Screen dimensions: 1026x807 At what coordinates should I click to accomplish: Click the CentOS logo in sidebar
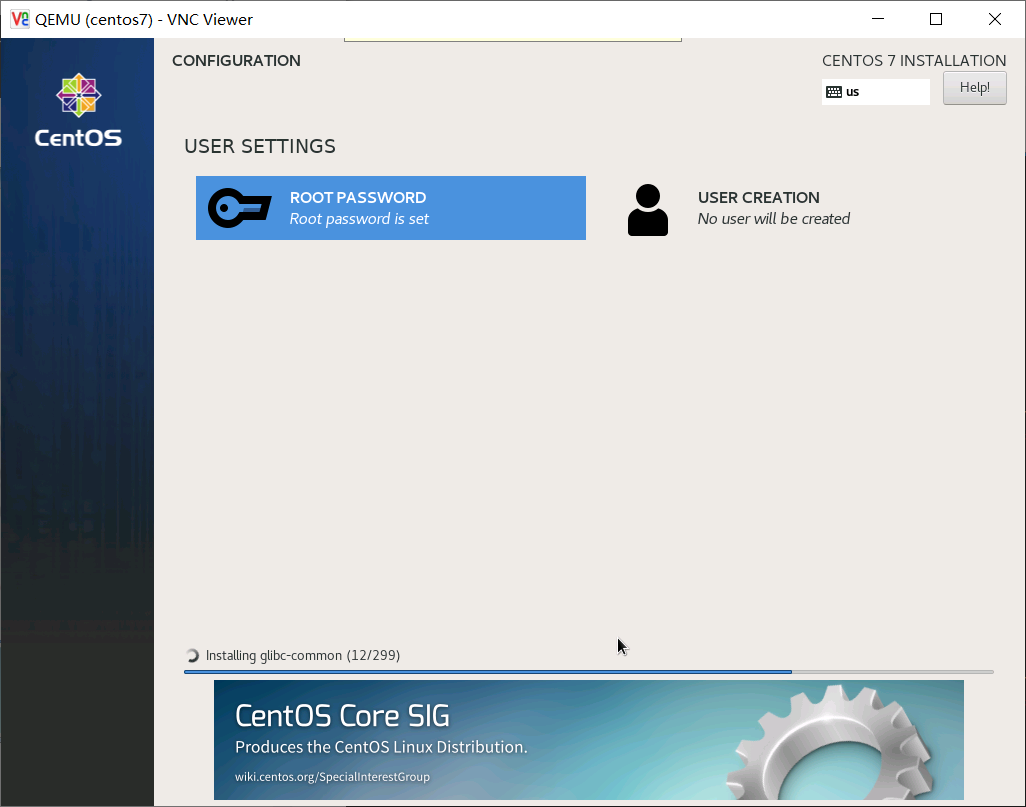pyautogui.click(x=79, y=110)
